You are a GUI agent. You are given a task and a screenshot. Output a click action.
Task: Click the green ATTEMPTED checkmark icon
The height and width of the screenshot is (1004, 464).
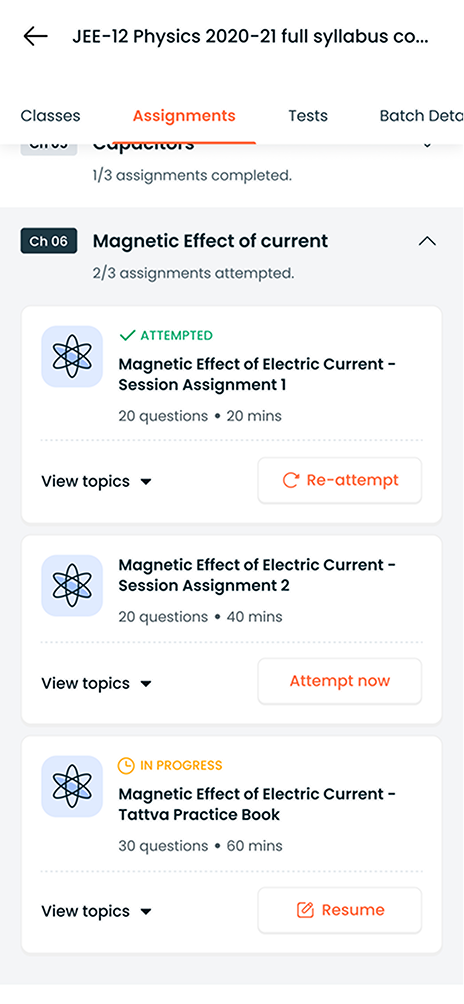pyautogui.click(x=127, y=336)
